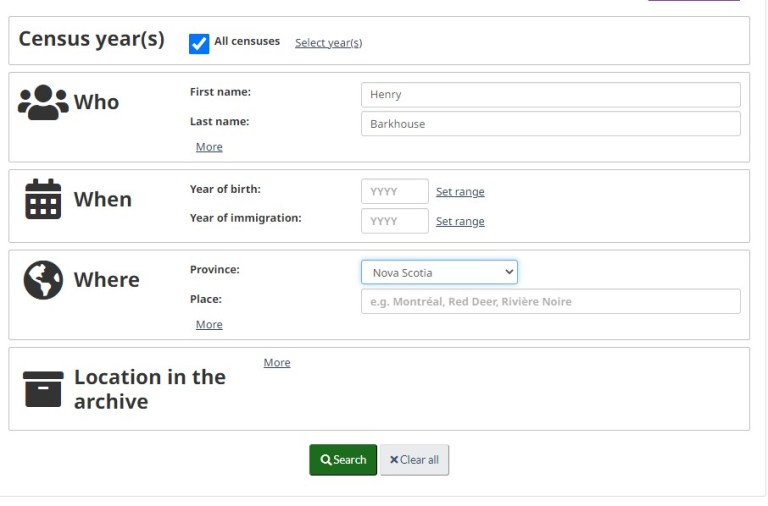Image resolution: width=768 pixels, height=506 pixels.
Task: Click the Location in the archive heading
Action: pyautogui.click(x=150, y=389)
